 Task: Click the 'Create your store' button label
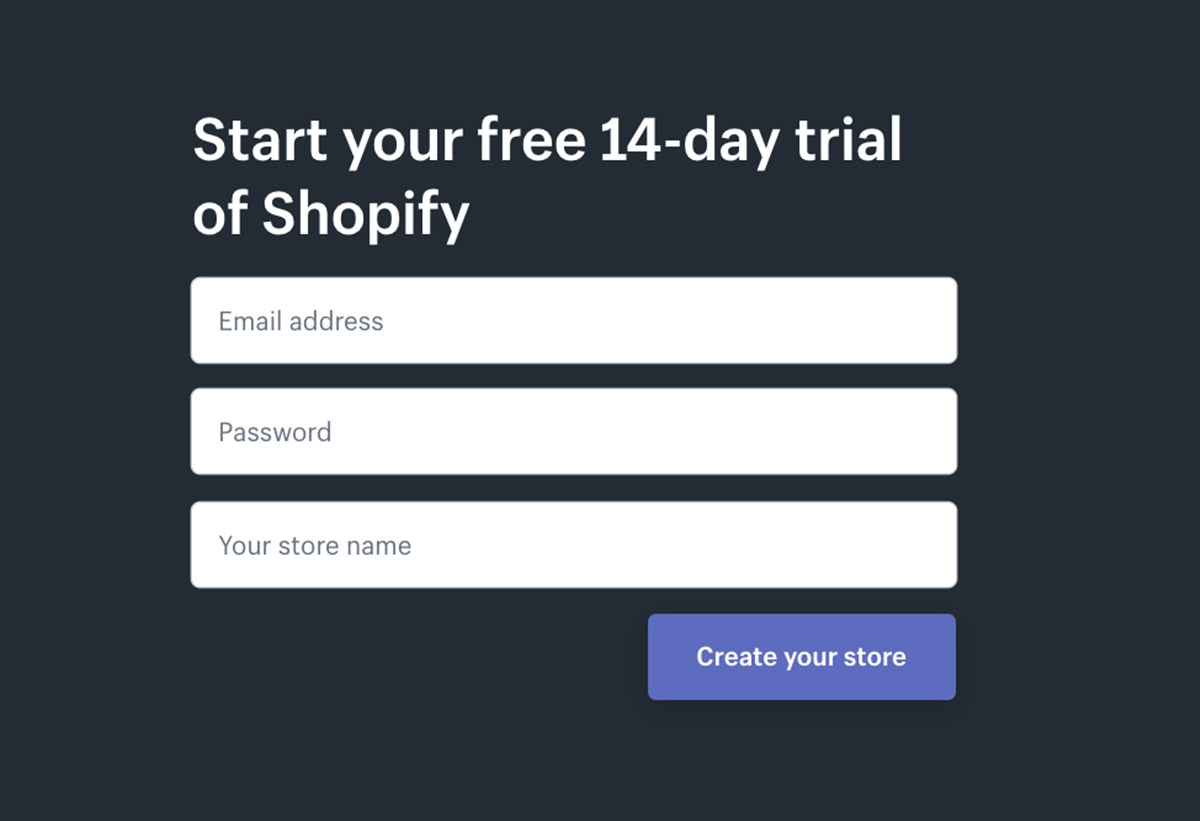[x=801, y=657]
